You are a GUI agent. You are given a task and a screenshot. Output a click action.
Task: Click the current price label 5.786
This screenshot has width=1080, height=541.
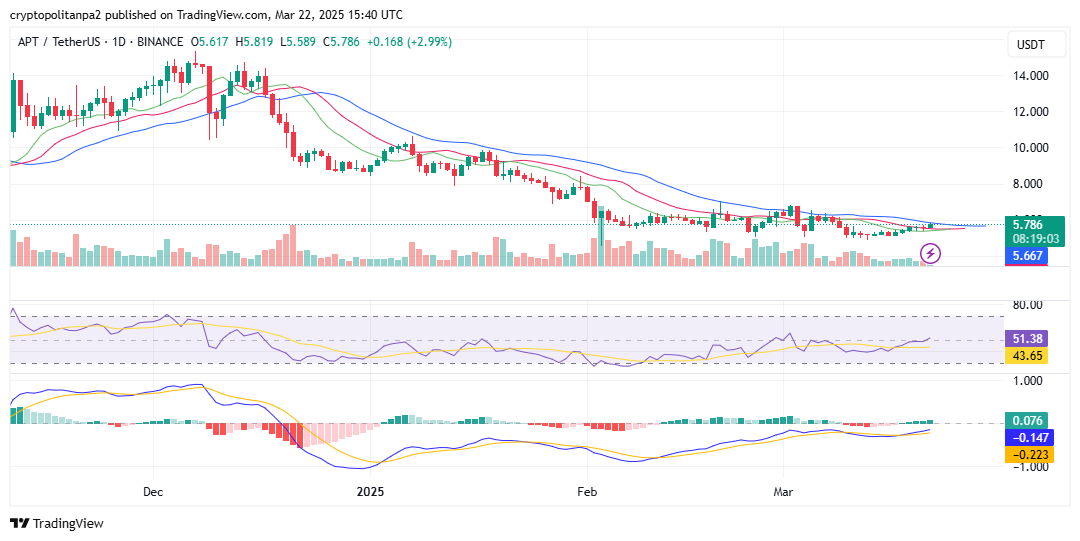pyautogui.click(x=1028, y=225)
